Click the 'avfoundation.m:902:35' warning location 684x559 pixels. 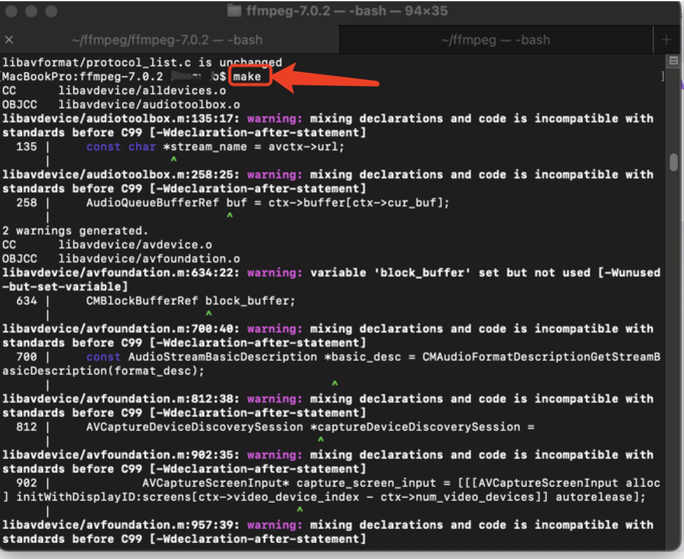(121, 455)
